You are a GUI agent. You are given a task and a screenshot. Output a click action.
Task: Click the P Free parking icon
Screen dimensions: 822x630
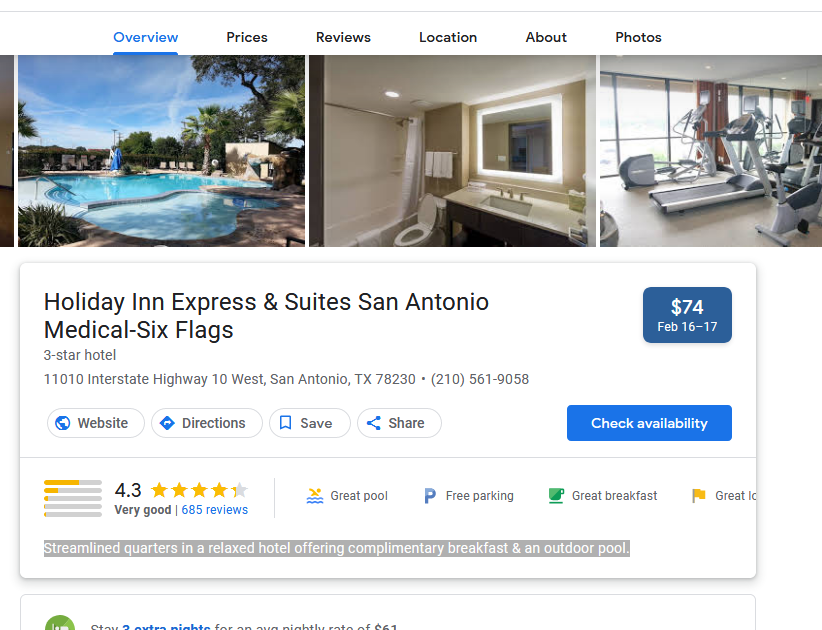(430, 496)
